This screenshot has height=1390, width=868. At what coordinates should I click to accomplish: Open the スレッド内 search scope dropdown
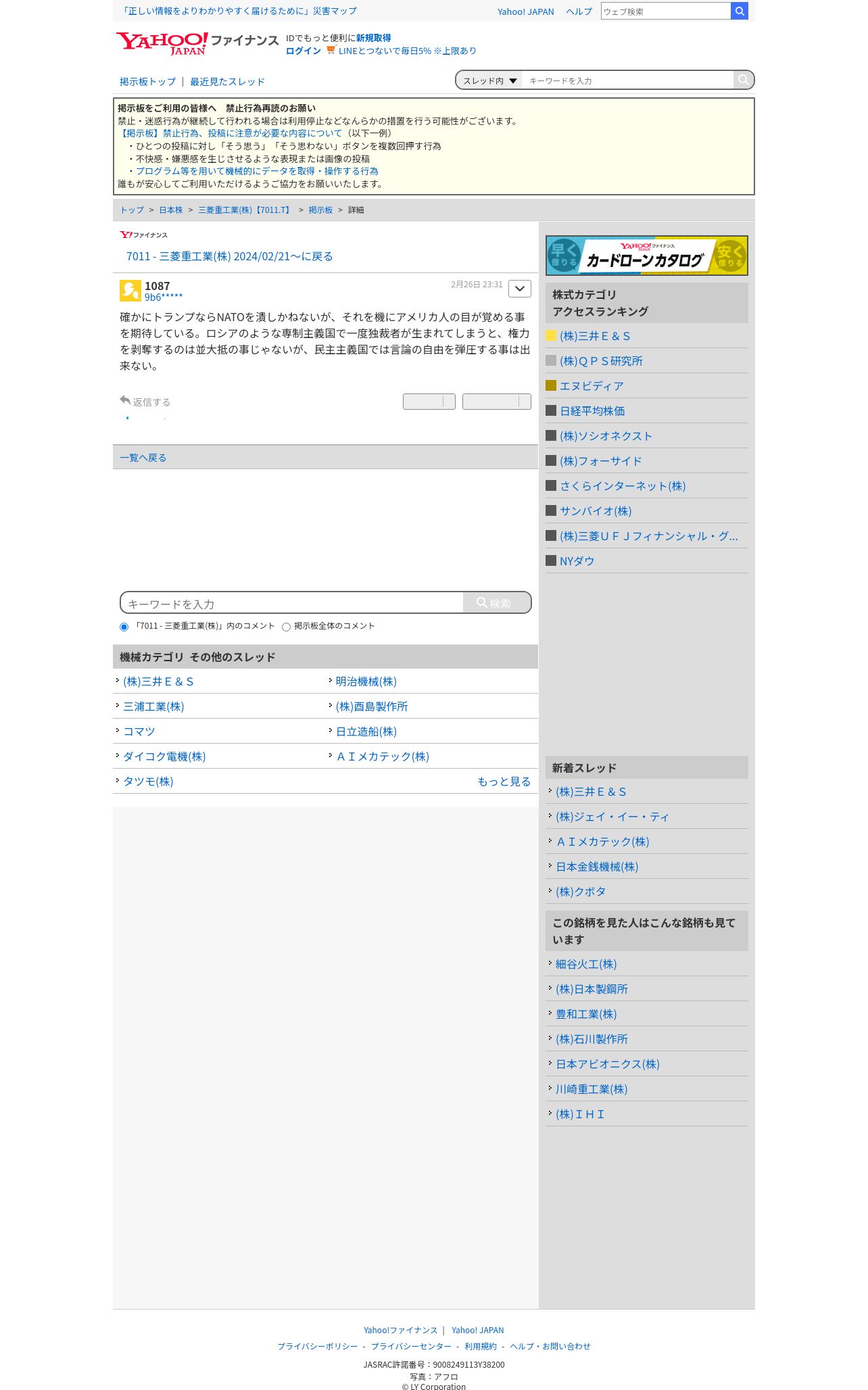[489, 80]
